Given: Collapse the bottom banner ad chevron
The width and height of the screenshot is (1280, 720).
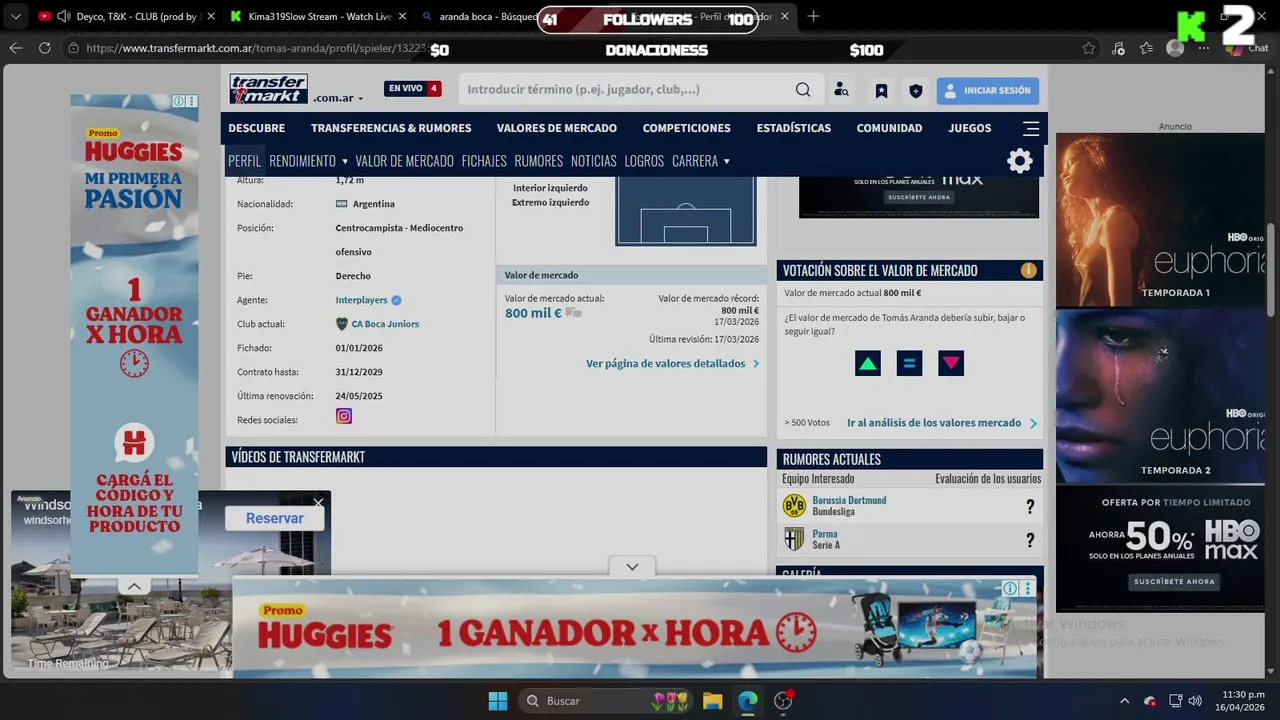Looking at the screenshot, I should click(x=632, y=567).
